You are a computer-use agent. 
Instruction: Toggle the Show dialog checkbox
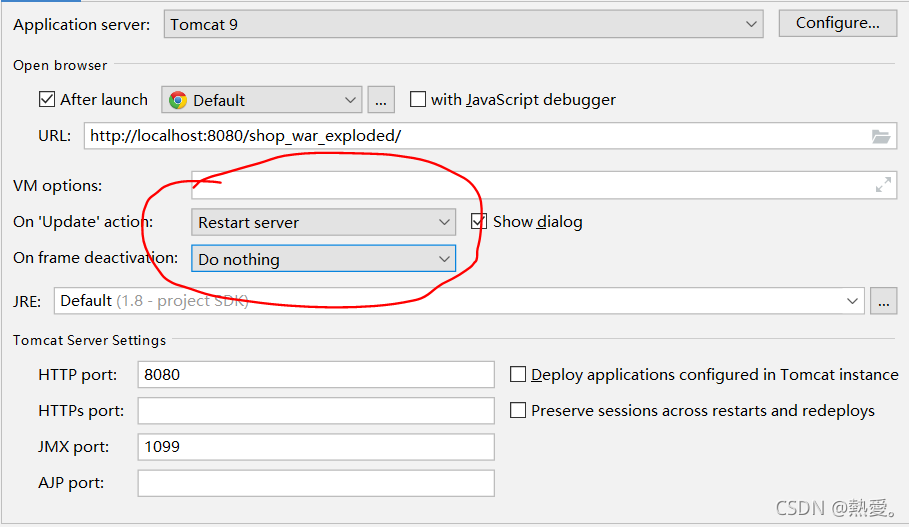479,222
